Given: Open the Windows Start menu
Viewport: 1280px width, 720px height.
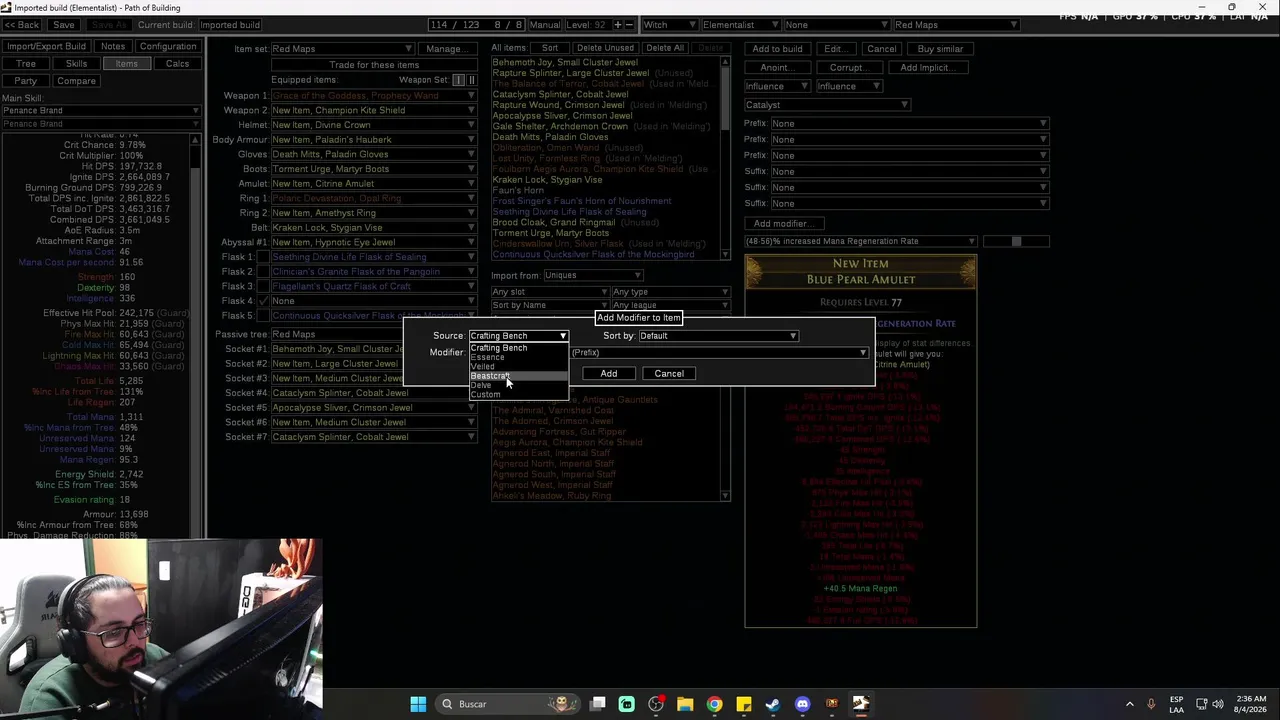Looking at the screenshot, I should 418,704.
